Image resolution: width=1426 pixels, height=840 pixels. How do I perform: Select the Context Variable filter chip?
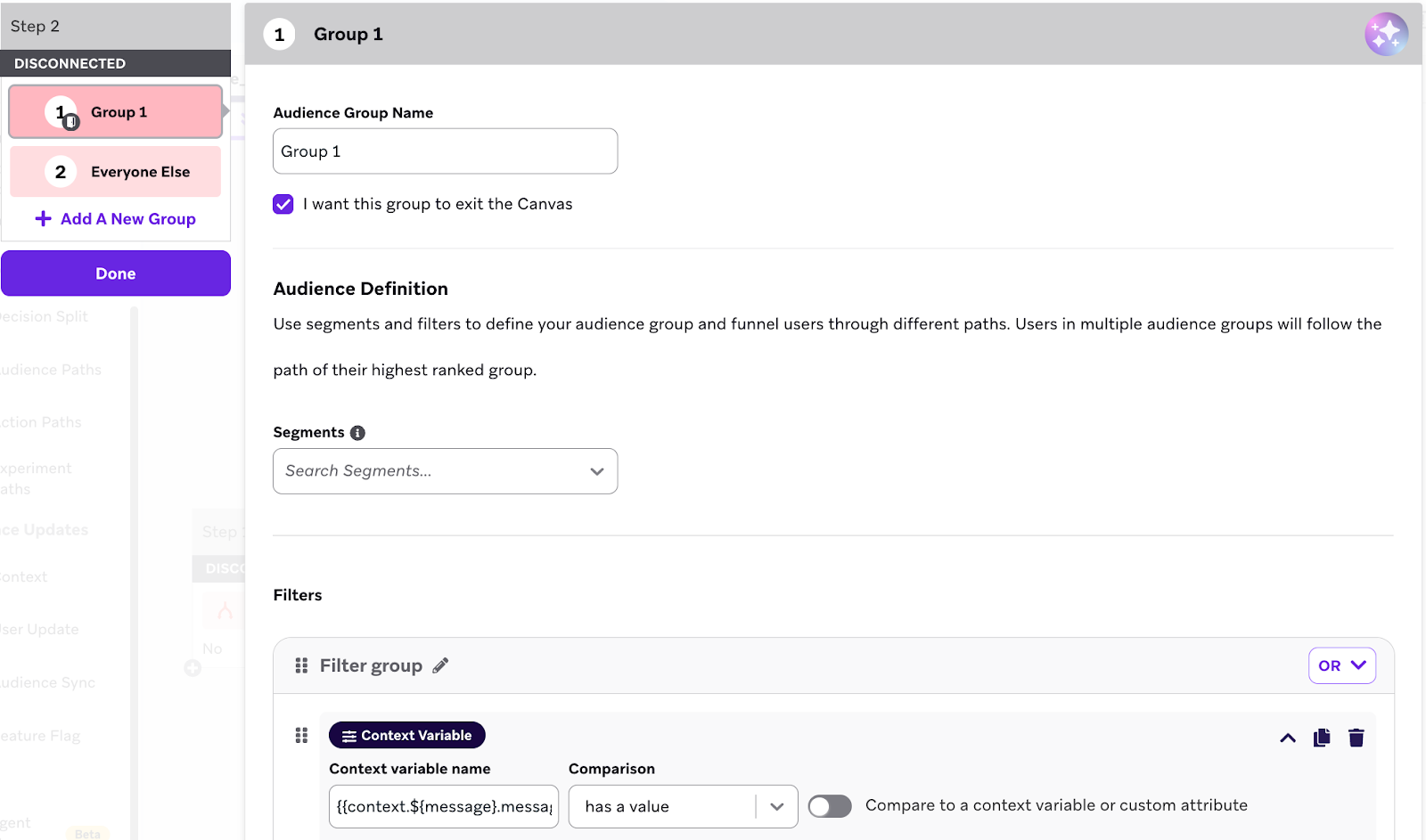click(406, 735)
